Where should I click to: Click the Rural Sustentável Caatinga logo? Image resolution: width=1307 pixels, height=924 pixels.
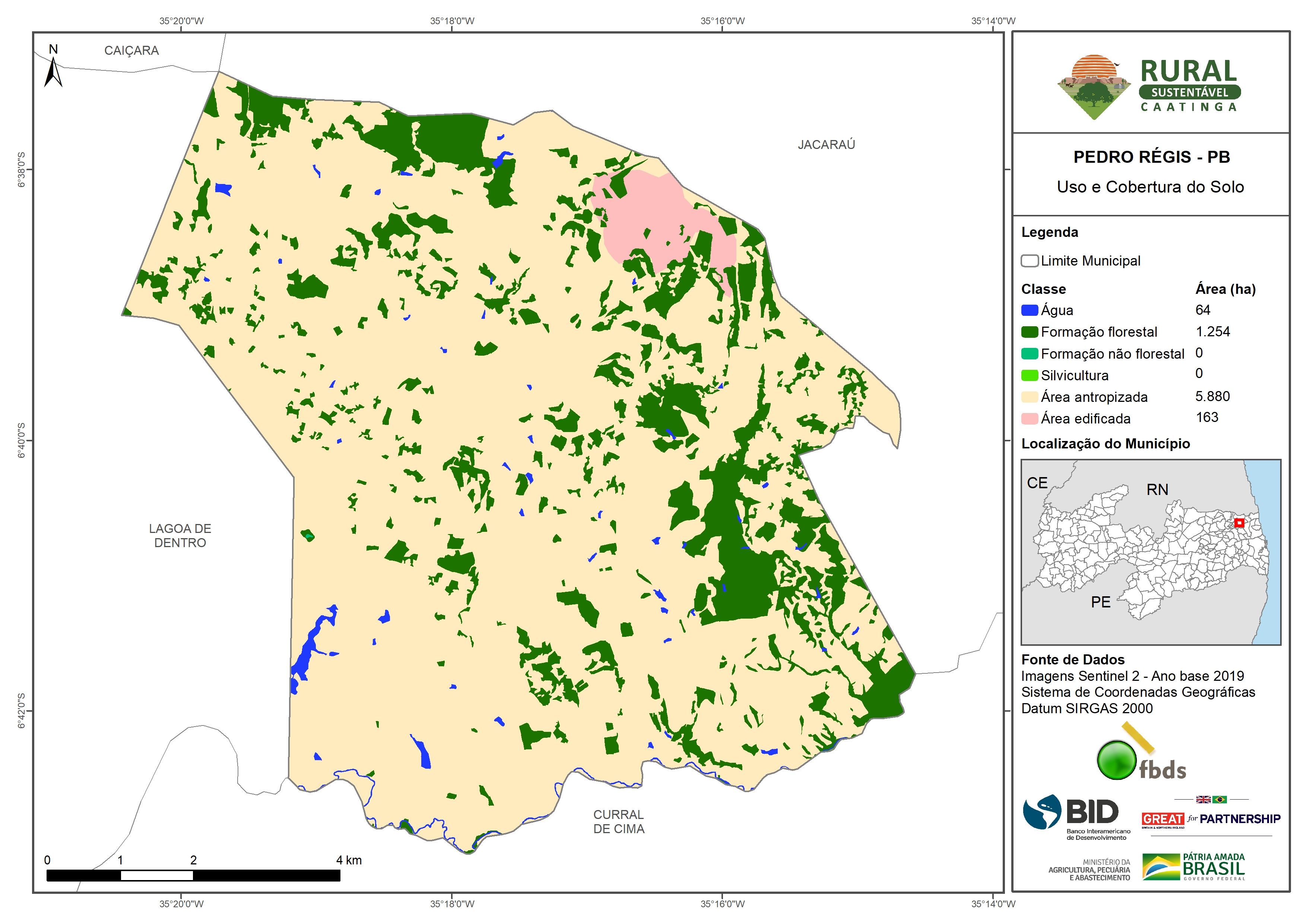click(1149, 86)
